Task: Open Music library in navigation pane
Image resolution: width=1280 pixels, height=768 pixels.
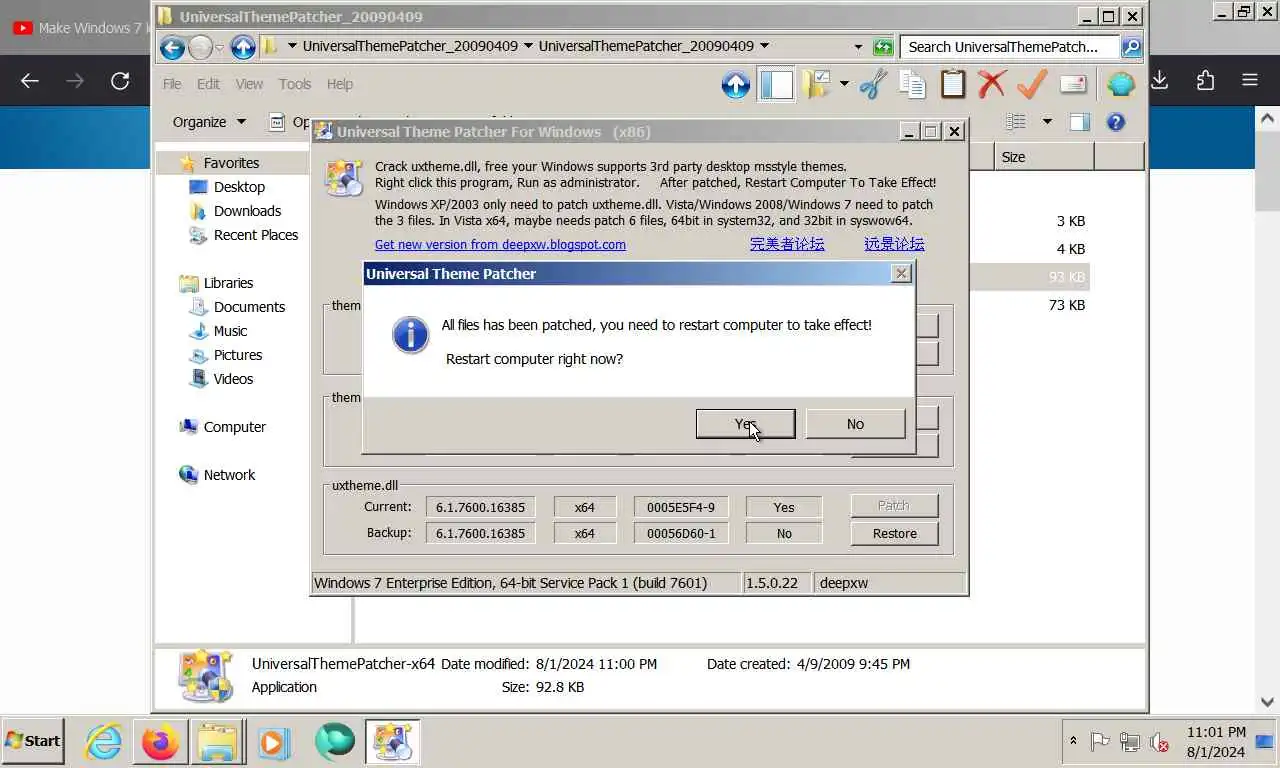Action: point(230,331)
